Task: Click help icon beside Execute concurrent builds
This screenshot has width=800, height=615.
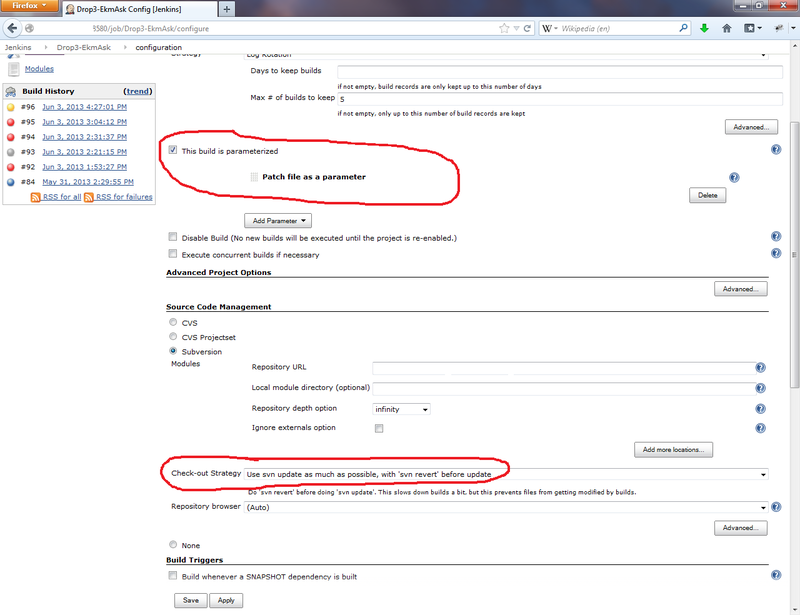Action: click(776, 253)
